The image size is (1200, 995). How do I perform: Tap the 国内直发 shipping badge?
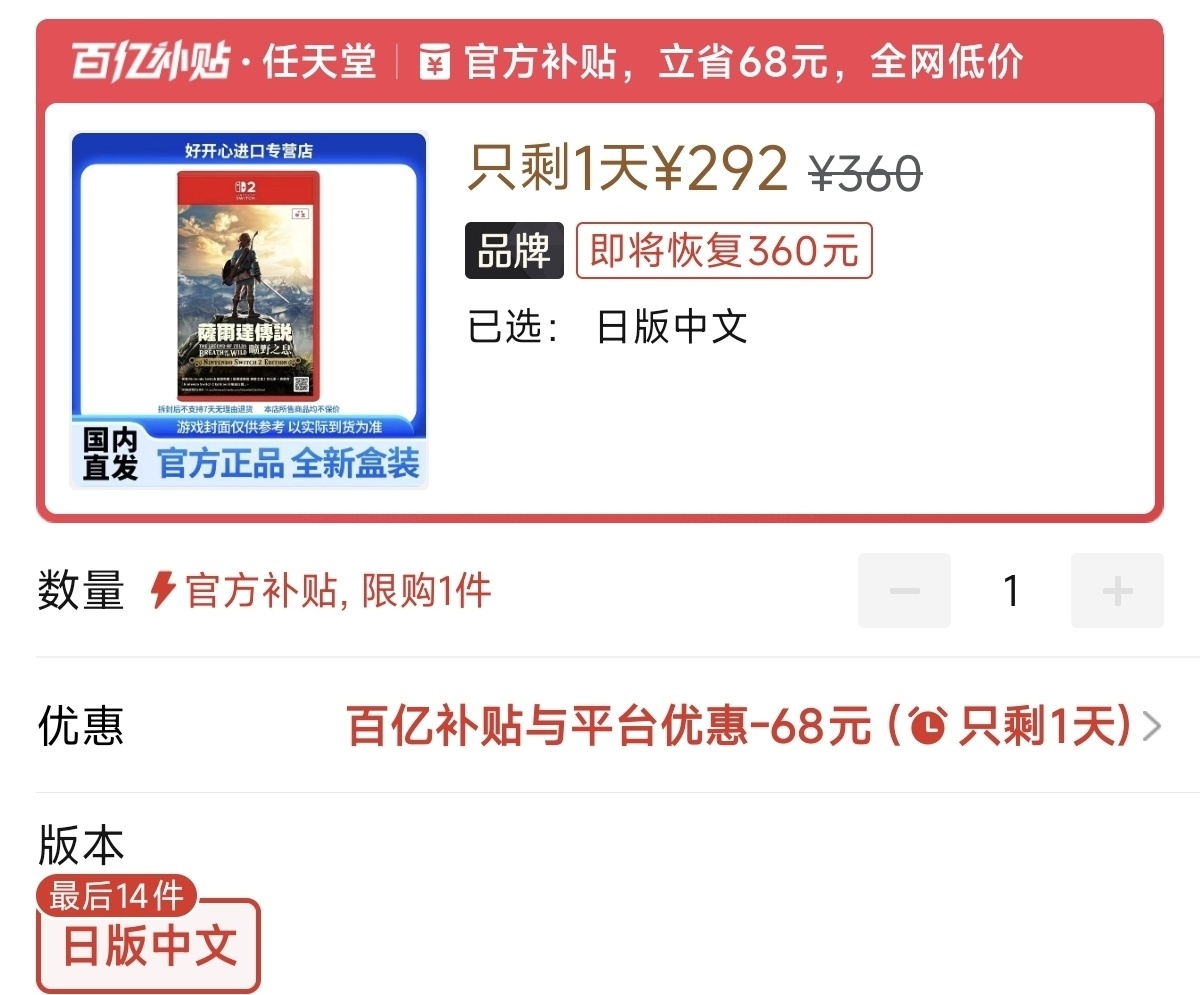tap(110, 456)
